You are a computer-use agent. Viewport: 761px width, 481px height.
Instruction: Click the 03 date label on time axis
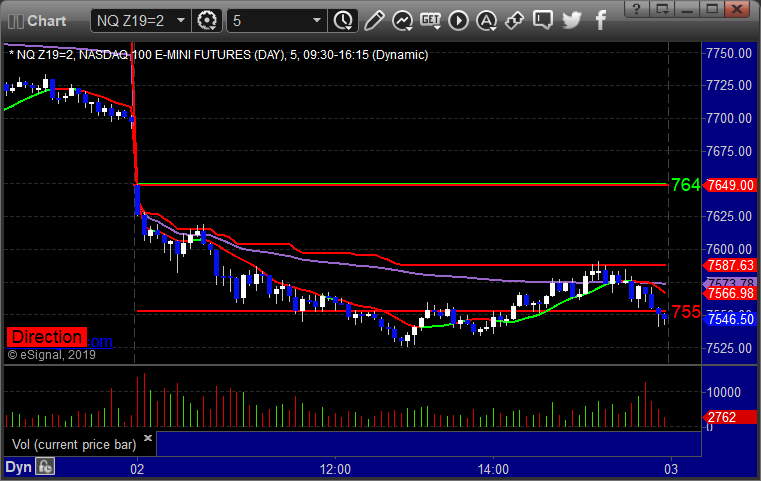pos(671,469)
